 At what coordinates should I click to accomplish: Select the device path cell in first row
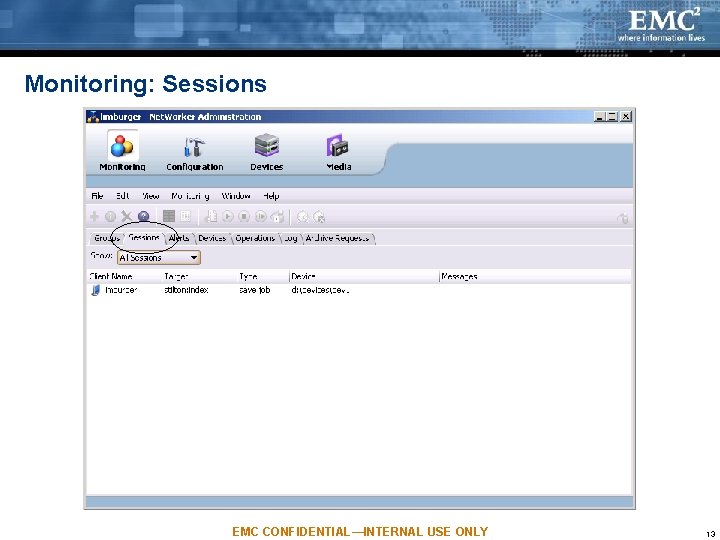(x=321, y=290)
